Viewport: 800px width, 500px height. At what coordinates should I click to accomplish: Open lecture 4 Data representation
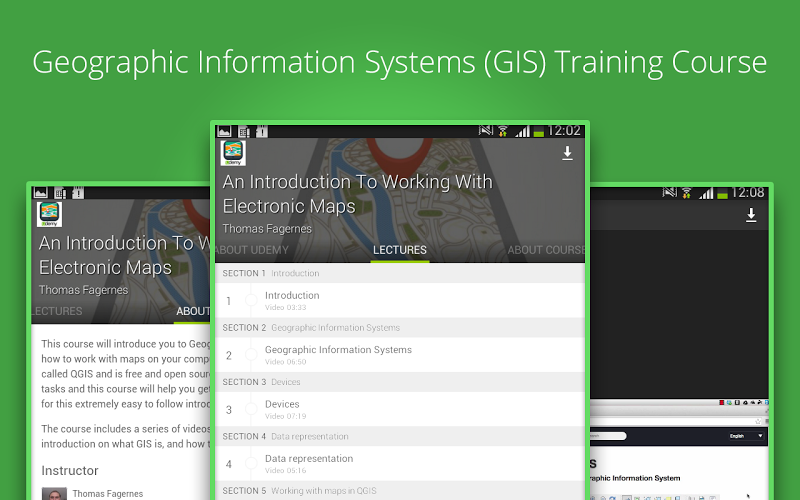[400, 463]
